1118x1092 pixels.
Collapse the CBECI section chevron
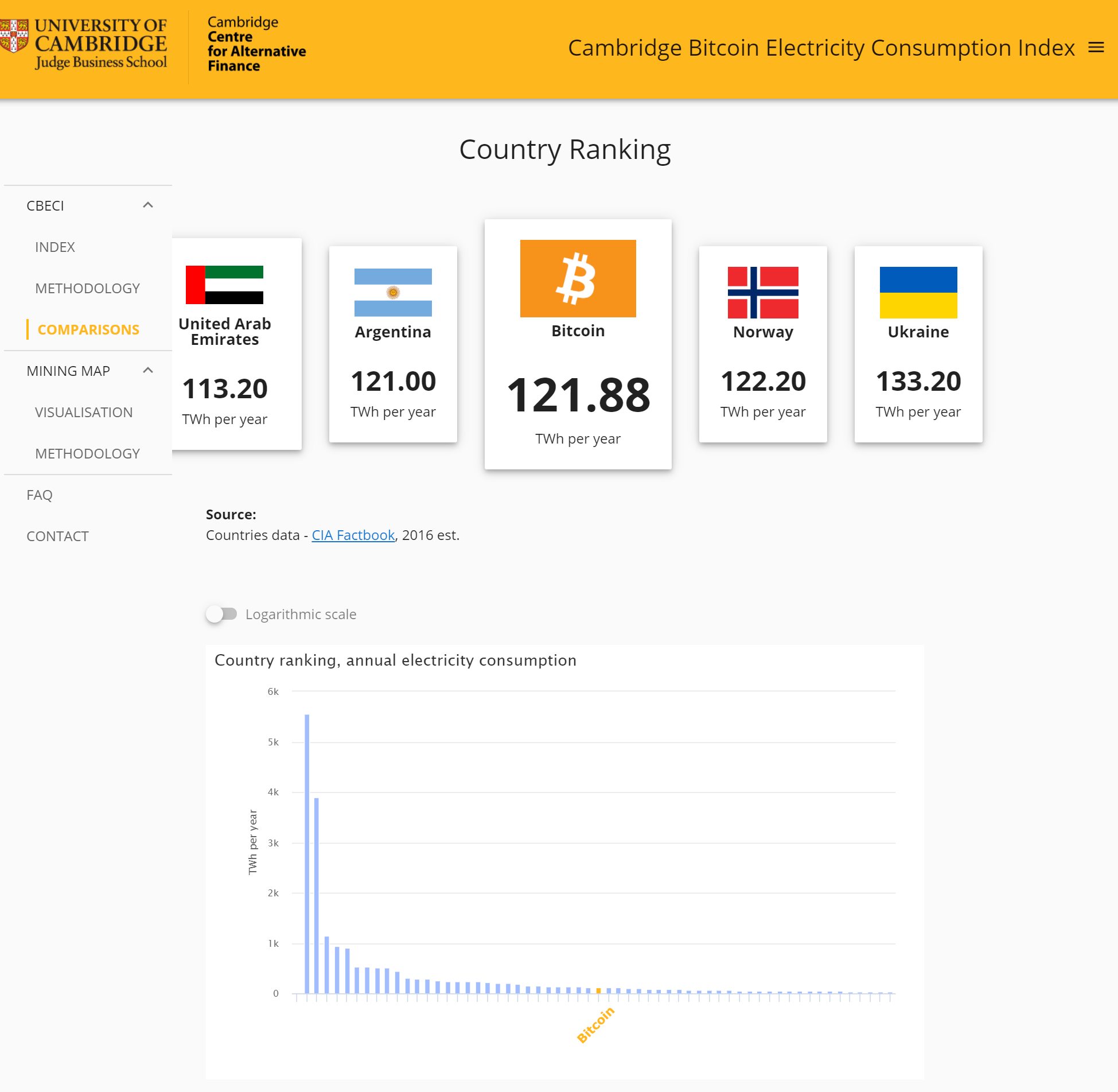(148, 205)
